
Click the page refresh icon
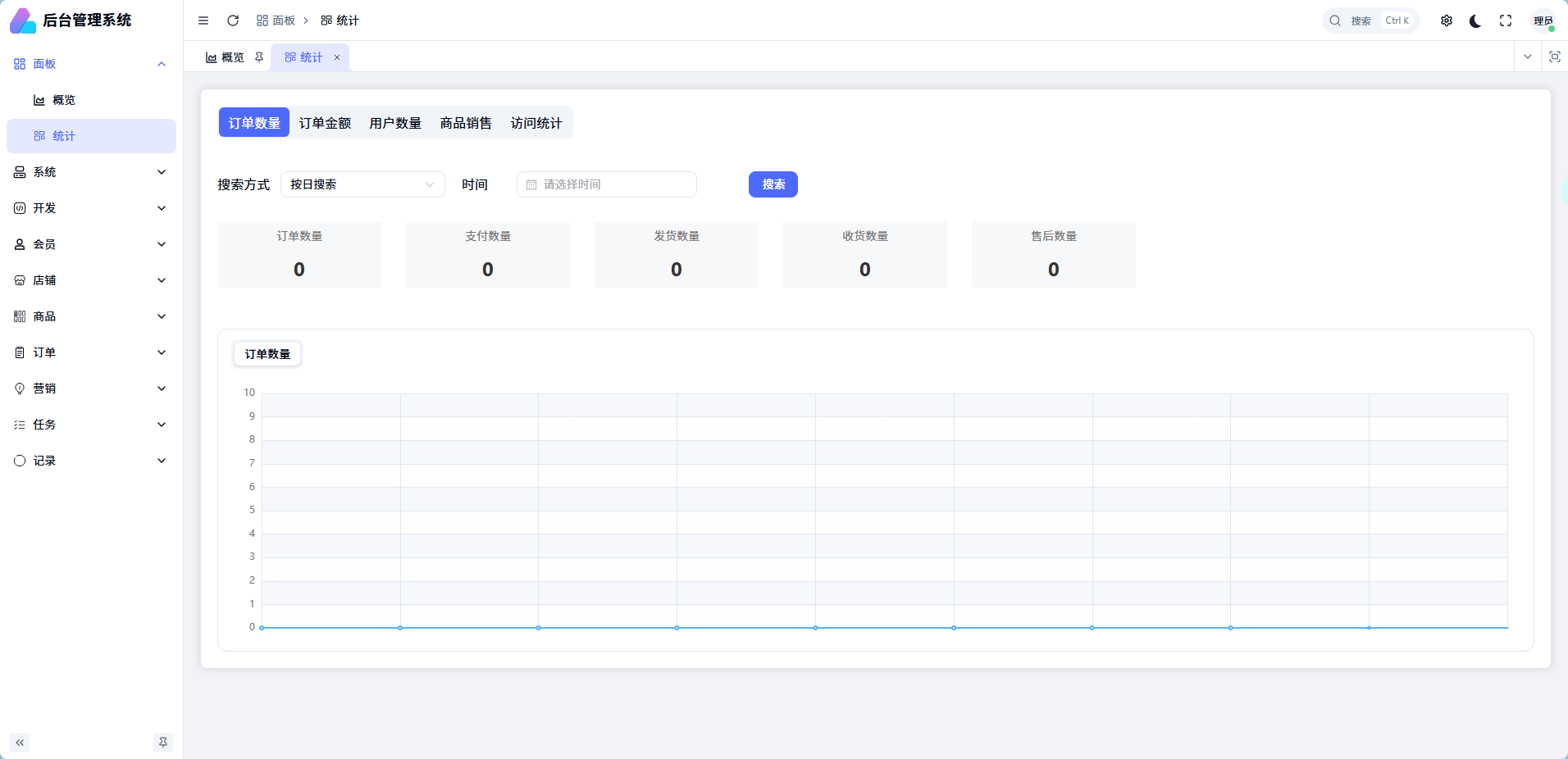pos(233,20)
